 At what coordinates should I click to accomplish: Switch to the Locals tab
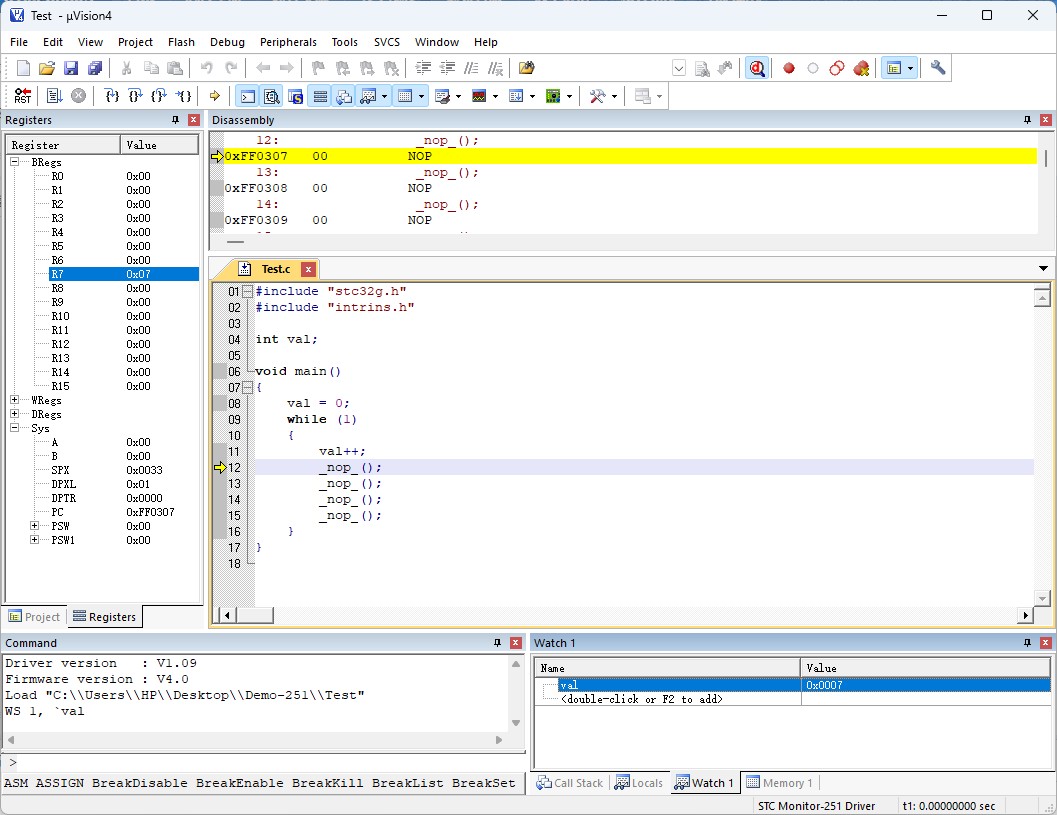click(x=639, y=783)
